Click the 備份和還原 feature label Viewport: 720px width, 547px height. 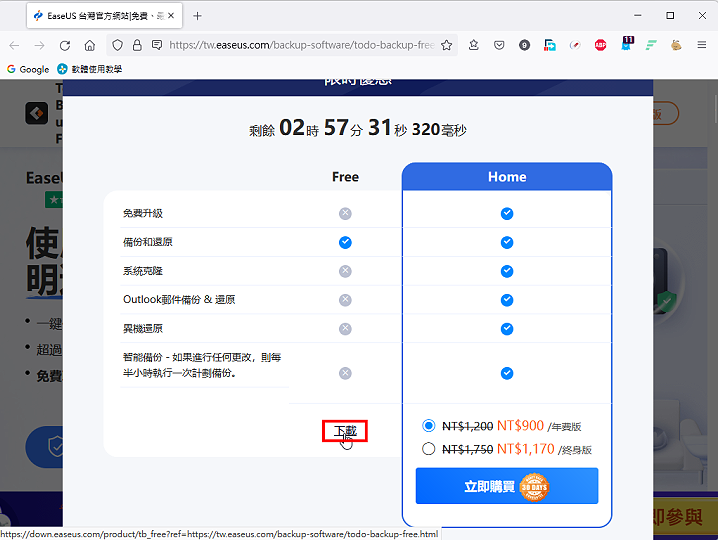[147, 242]
